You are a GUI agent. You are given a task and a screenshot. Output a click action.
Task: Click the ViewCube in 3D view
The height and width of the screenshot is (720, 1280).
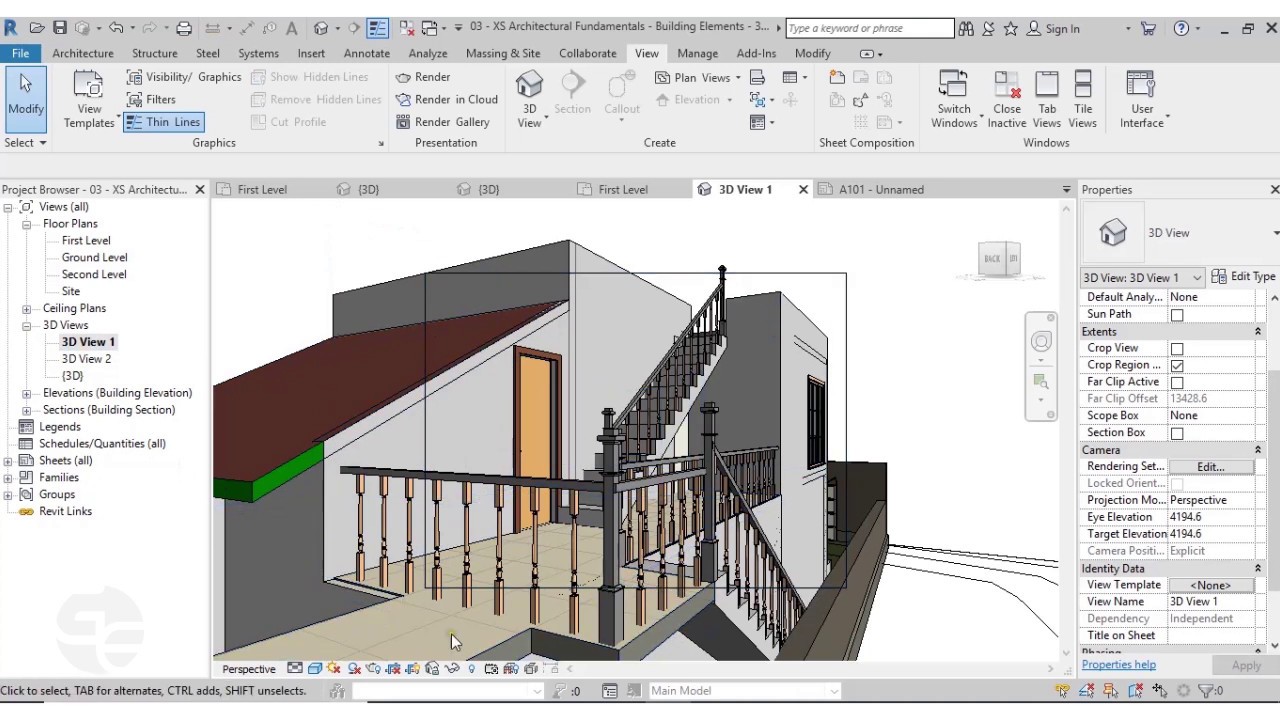pyautogui.click(x=1000, y=259)
